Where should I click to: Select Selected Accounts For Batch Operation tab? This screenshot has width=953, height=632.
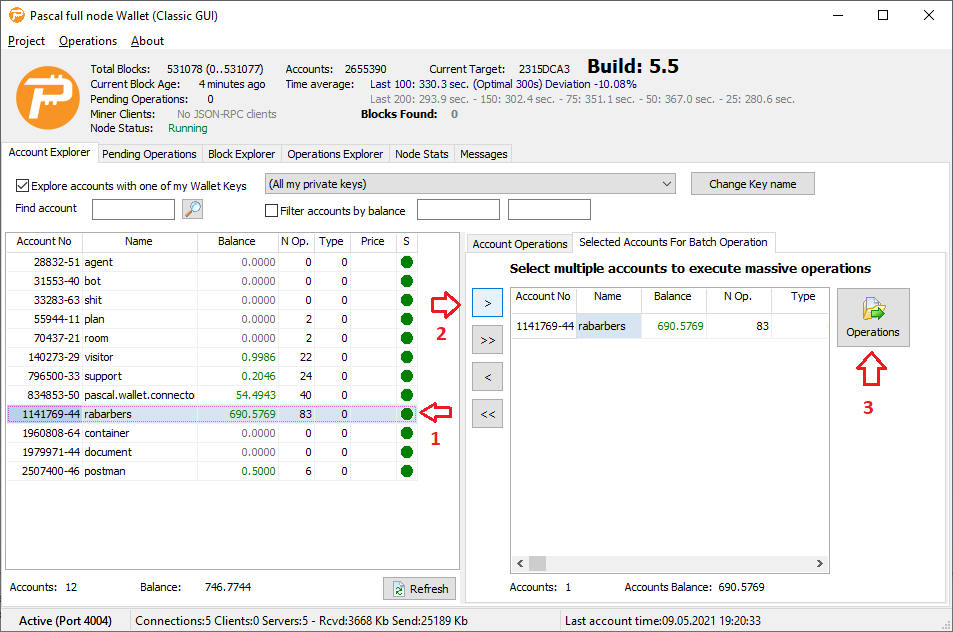(673, 242)
